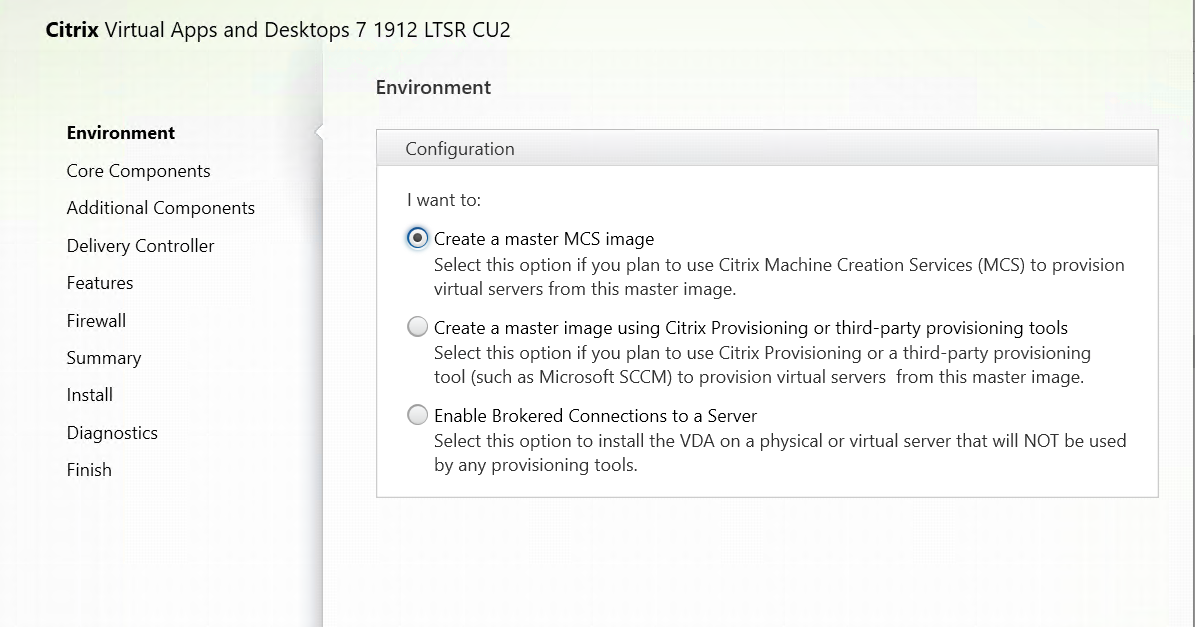Enable Brokered Connections to a Server radio

tap(417, 416)
